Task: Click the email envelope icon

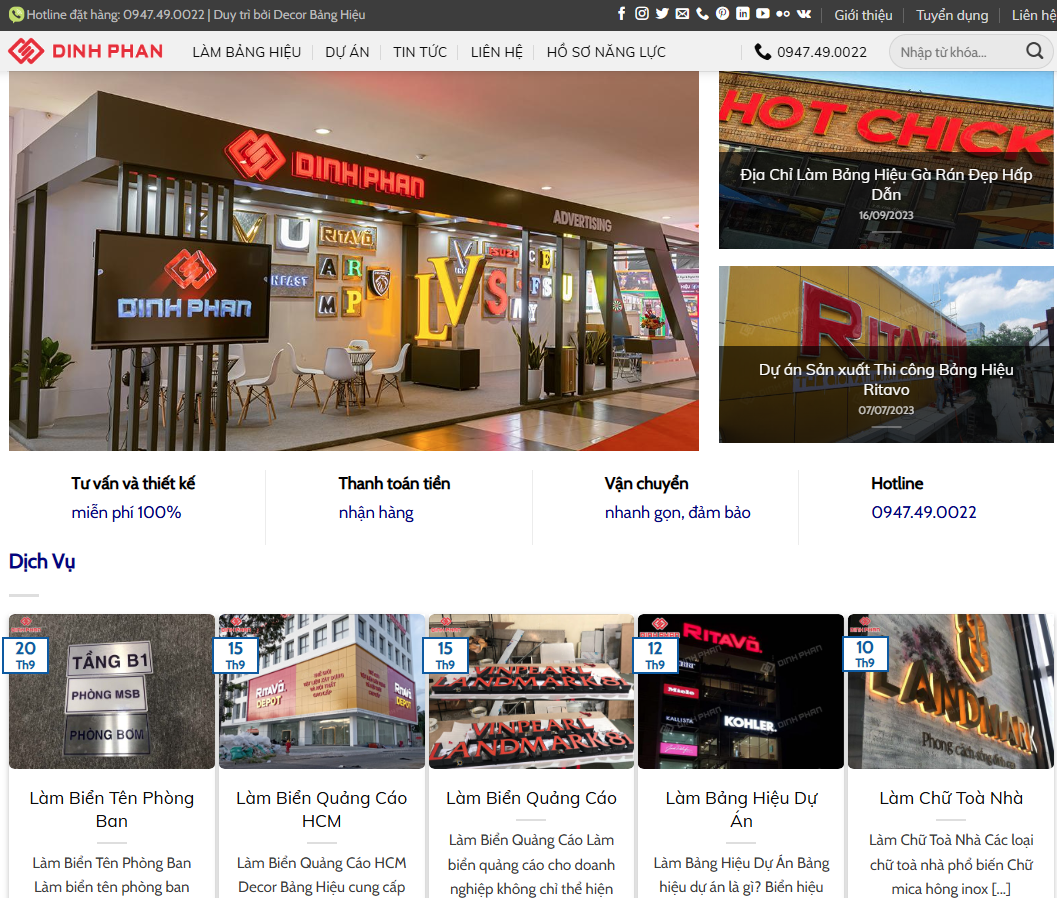Action: coord(682,13)
